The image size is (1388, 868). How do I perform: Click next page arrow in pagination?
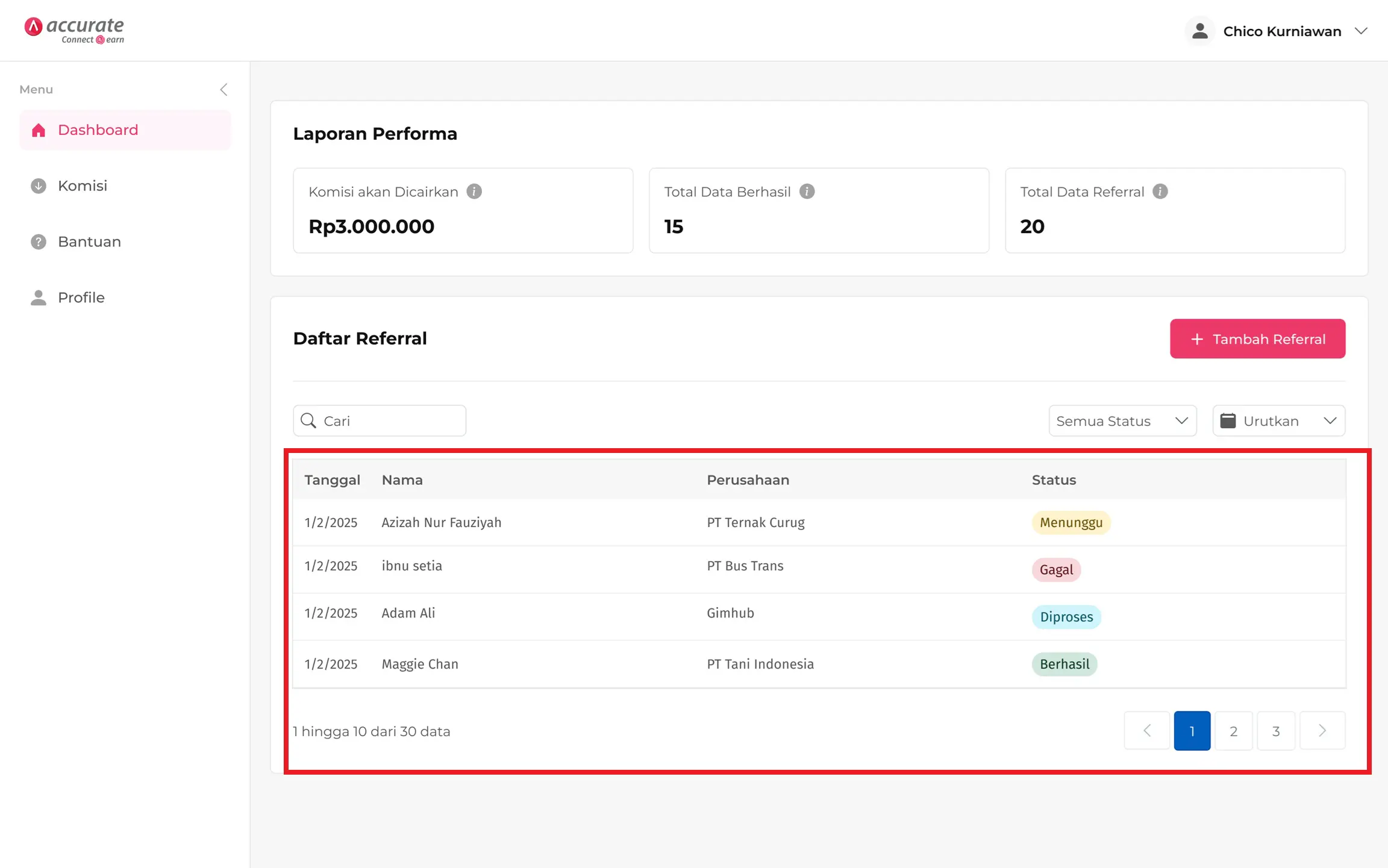pos(1322,731)
